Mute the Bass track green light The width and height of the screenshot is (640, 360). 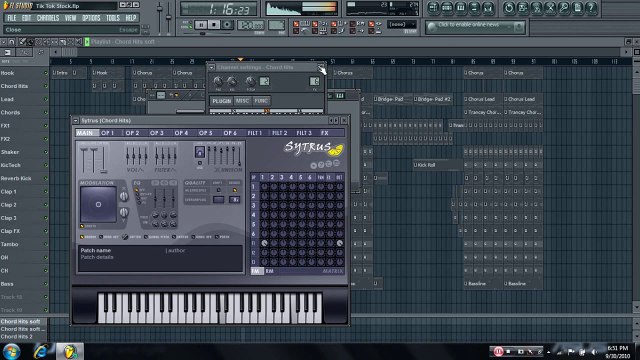(x=46, y=284)
